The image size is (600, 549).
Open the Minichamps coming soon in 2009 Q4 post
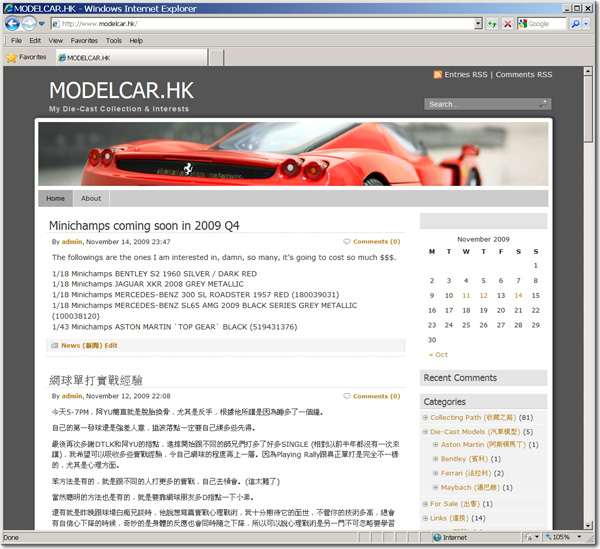point(144,226)
